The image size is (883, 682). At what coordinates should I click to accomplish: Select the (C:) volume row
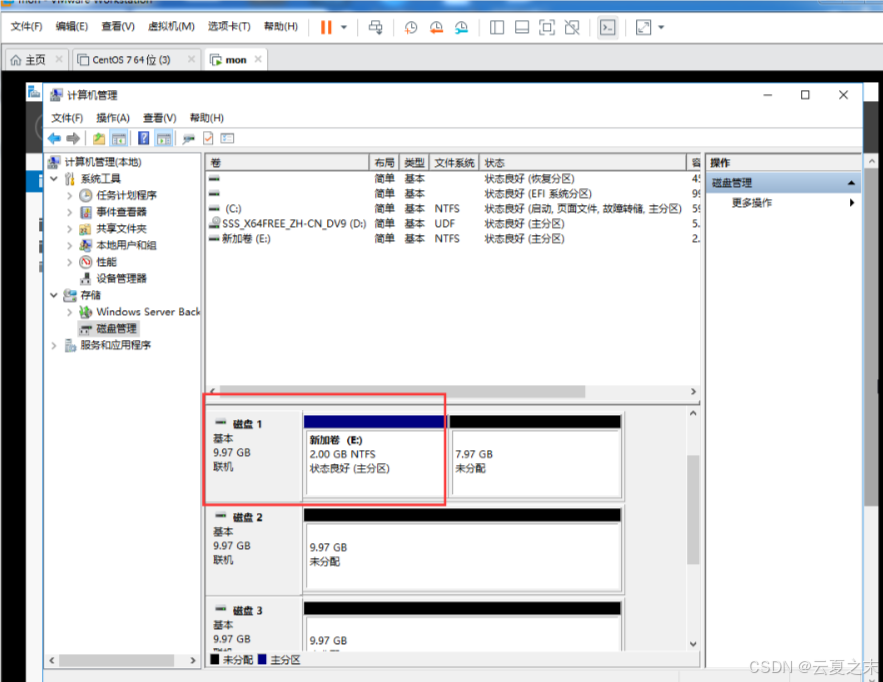[x=453, y=208]
